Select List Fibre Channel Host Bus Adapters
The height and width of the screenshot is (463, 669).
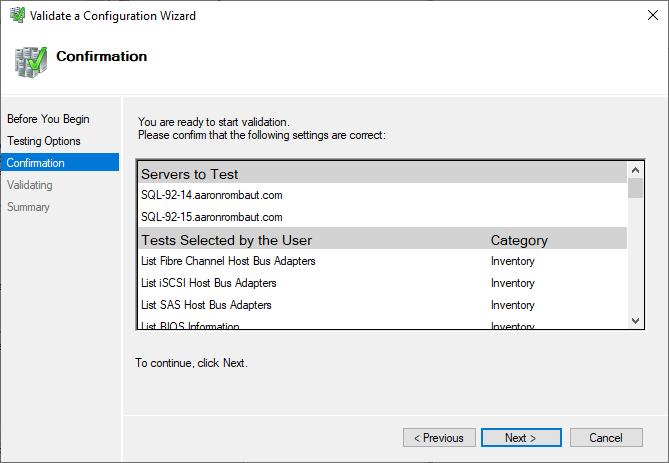[x=228, y=261]
